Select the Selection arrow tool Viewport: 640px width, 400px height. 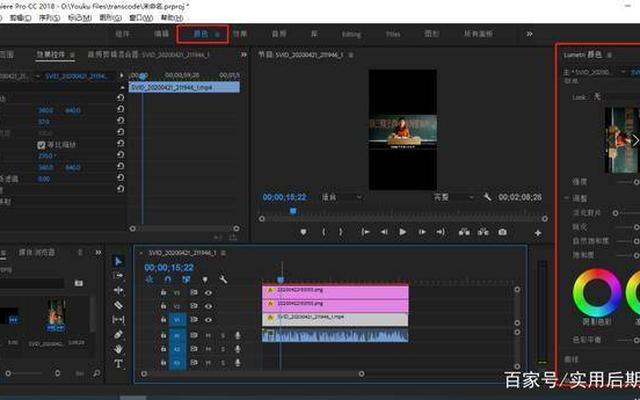(118, 260)
